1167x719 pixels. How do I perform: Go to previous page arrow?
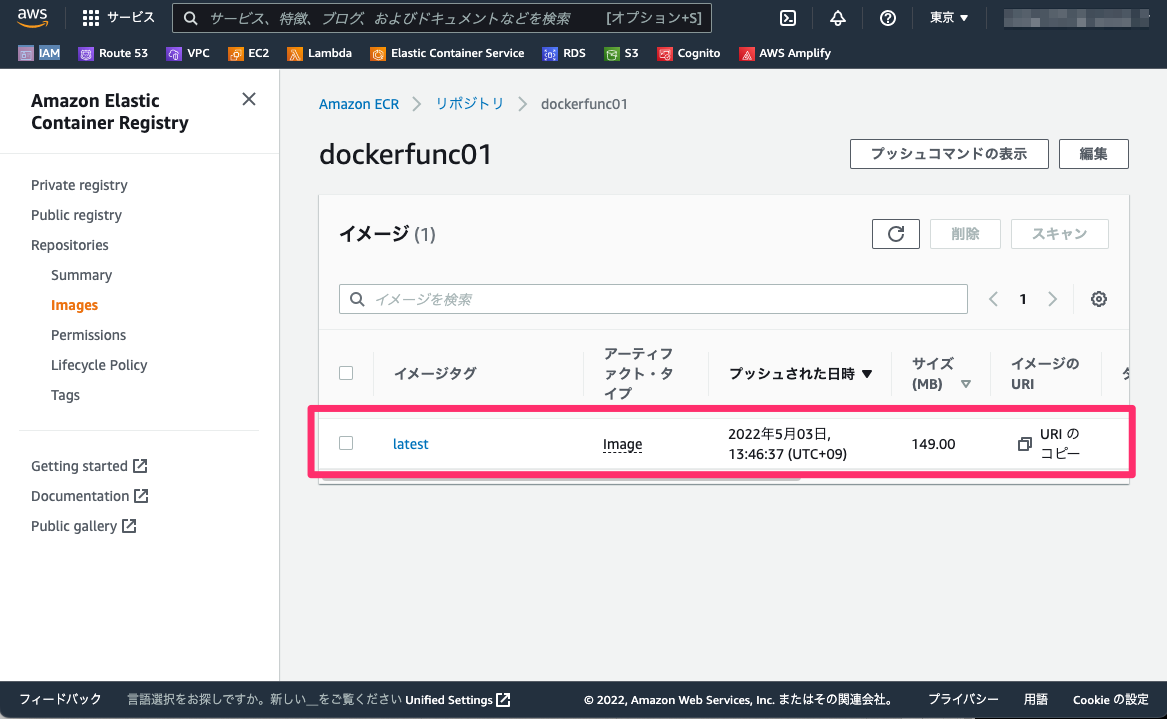(993, 299)
